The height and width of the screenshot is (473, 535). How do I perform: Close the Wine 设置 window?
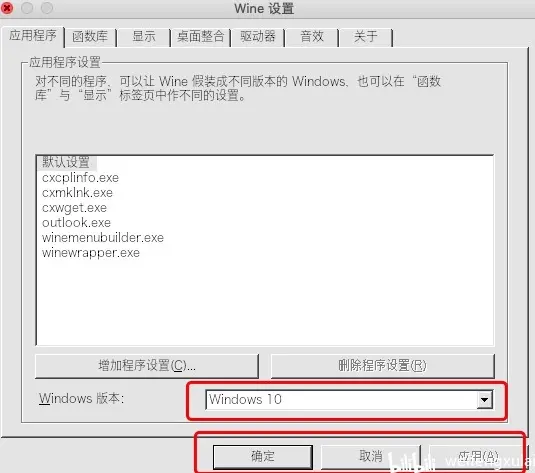pyautogui.click(x=7, y=8)
